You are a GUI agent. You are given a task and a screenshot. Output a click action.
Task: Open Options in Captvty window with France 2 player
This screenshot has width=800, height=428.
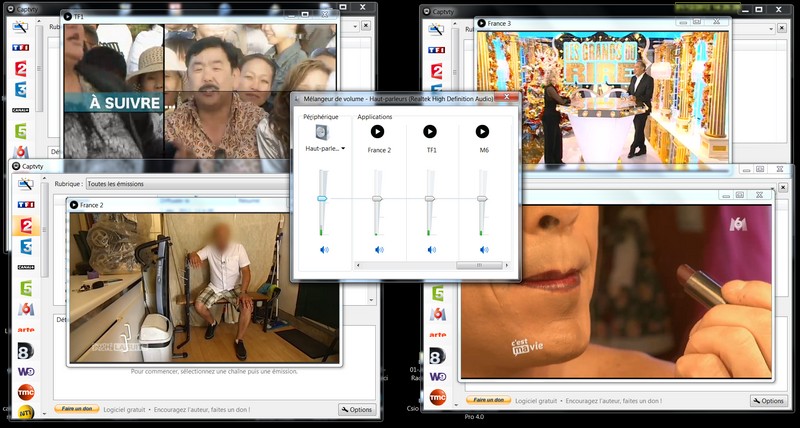point(357,409)
